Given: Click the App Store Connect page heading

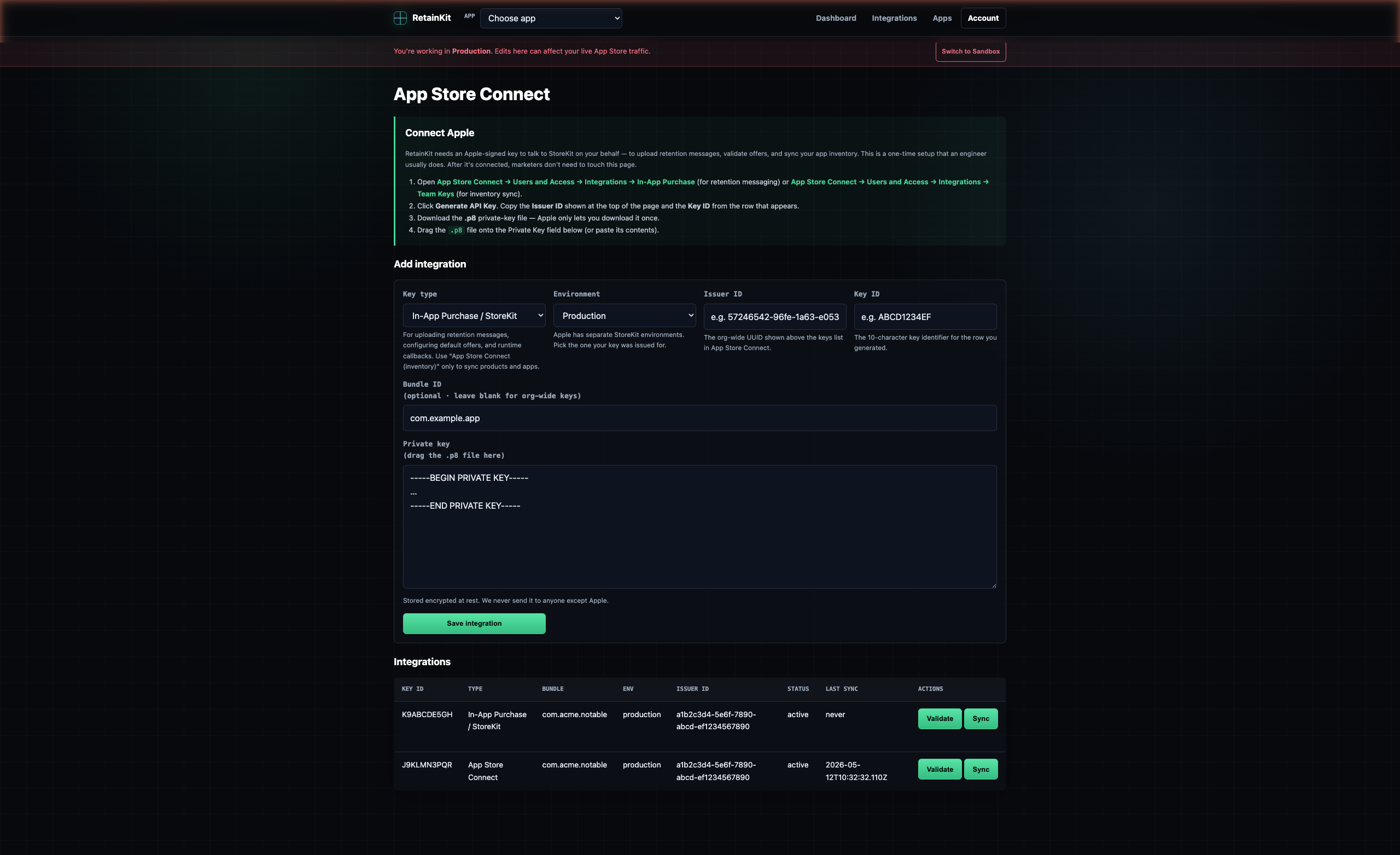Looking at the screenshot, I should 471,94.
